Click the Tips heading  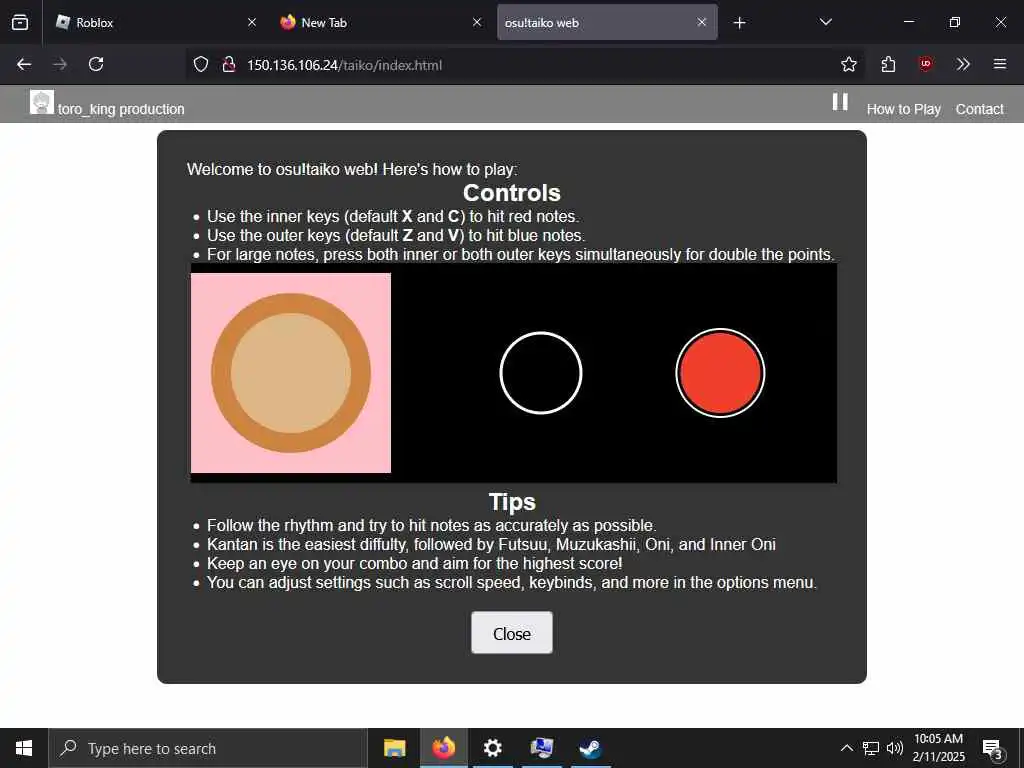[512, 502]
